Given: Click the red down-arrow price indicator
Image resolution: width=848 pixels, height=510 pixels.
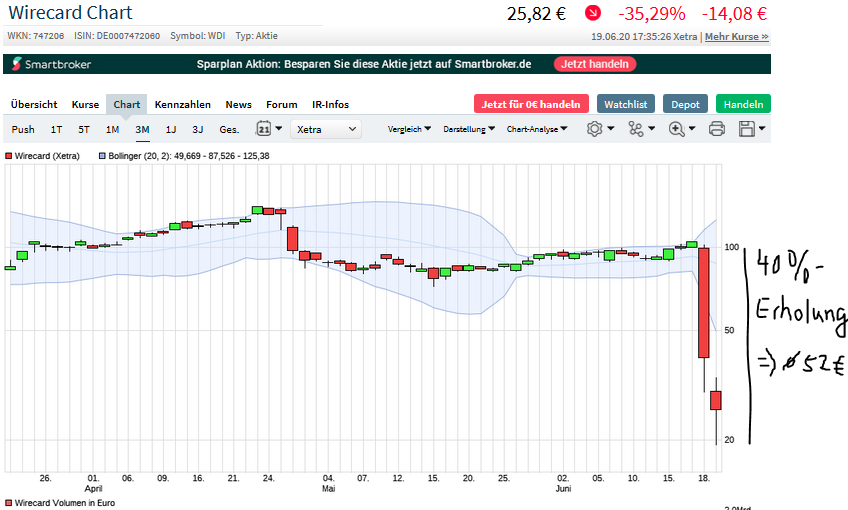Looking at the screenshot, I should [x=593, y=12].
